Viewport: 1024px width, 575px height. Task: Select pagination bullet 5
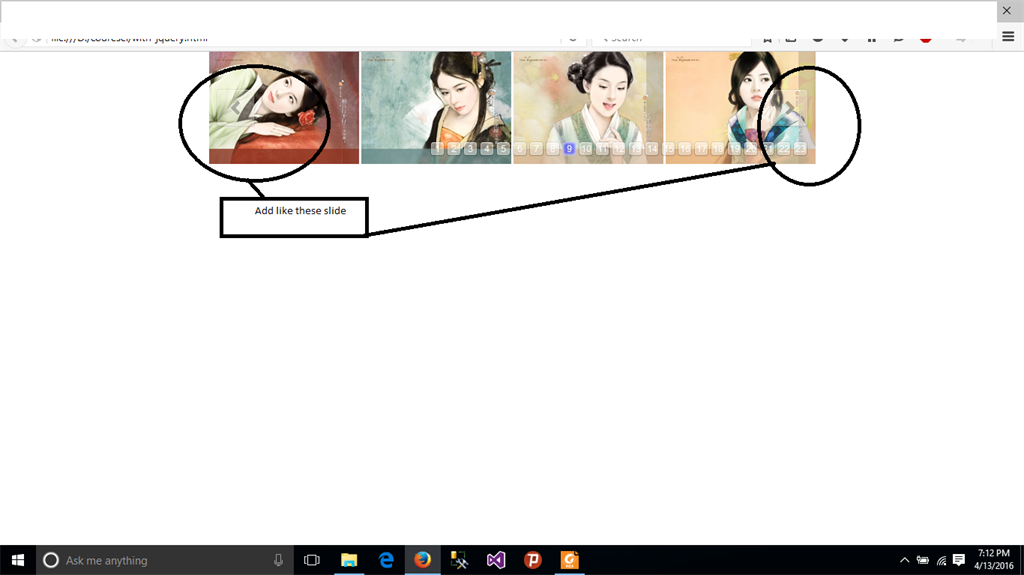tap(503, 149)
